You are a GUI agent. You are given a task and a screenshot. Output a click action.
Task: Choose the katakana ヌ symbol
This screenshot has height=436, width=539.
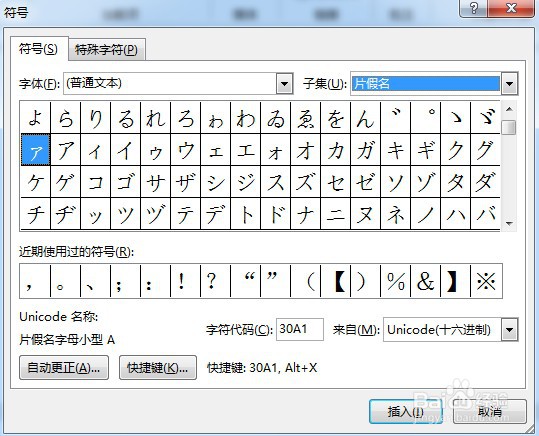click(365, 214)
